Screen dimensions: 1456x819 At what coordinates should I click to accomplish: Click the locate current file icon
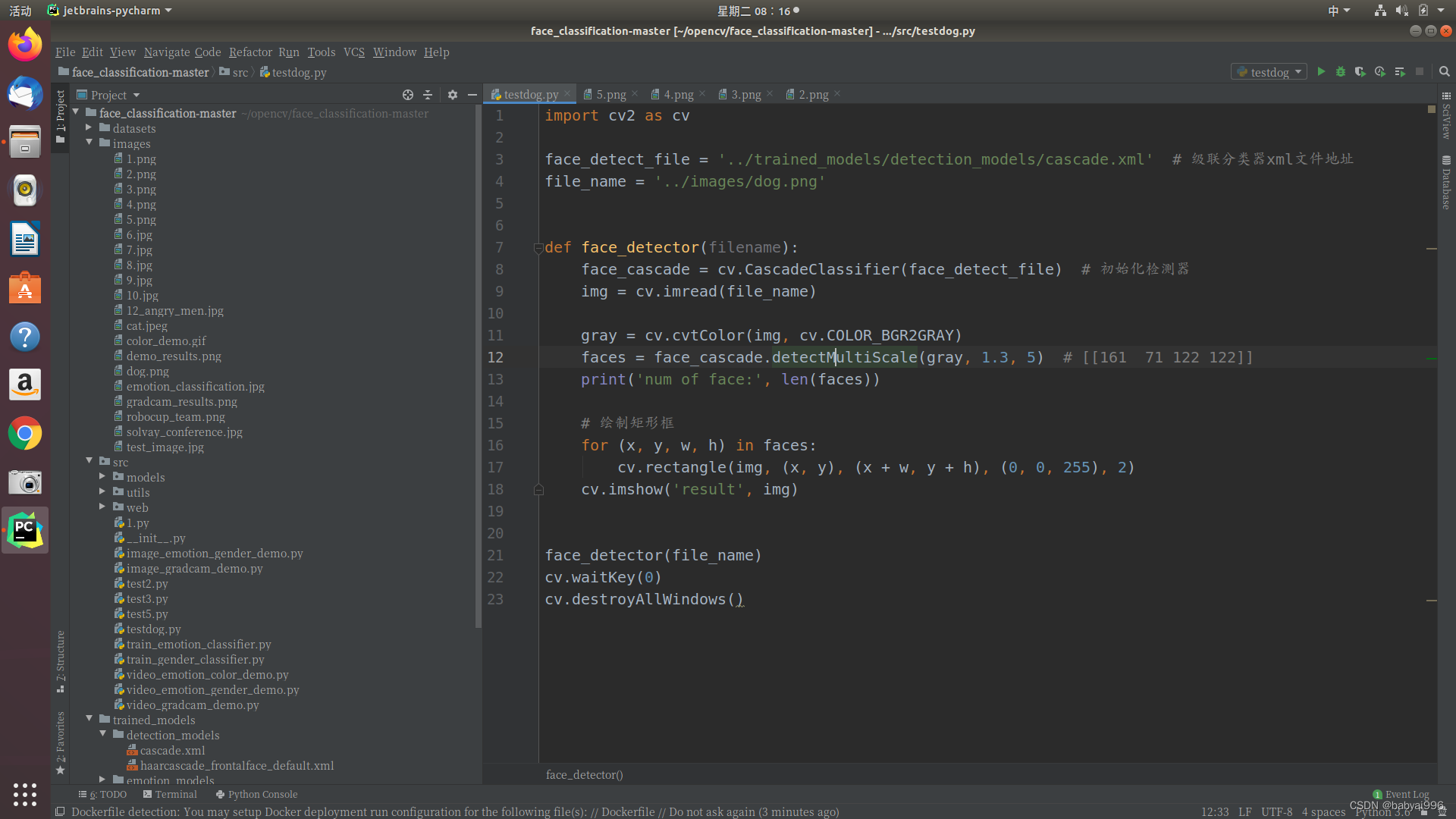click(x=408, y=95)
